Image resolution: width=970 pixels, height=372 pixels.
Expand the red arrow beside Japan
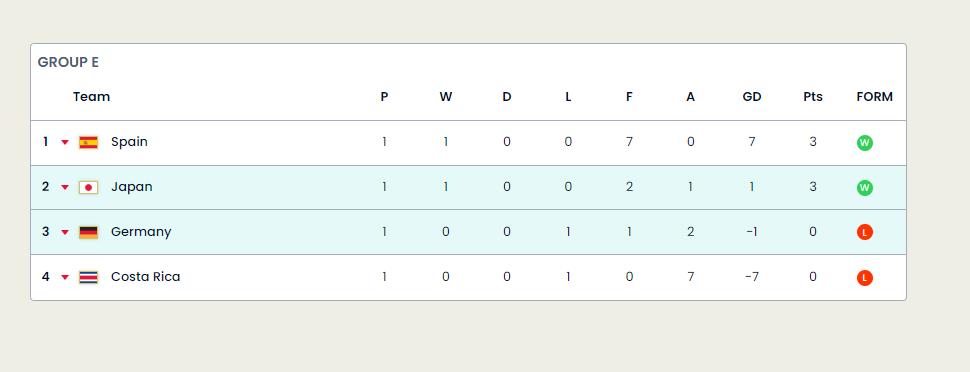coord(65,188)
